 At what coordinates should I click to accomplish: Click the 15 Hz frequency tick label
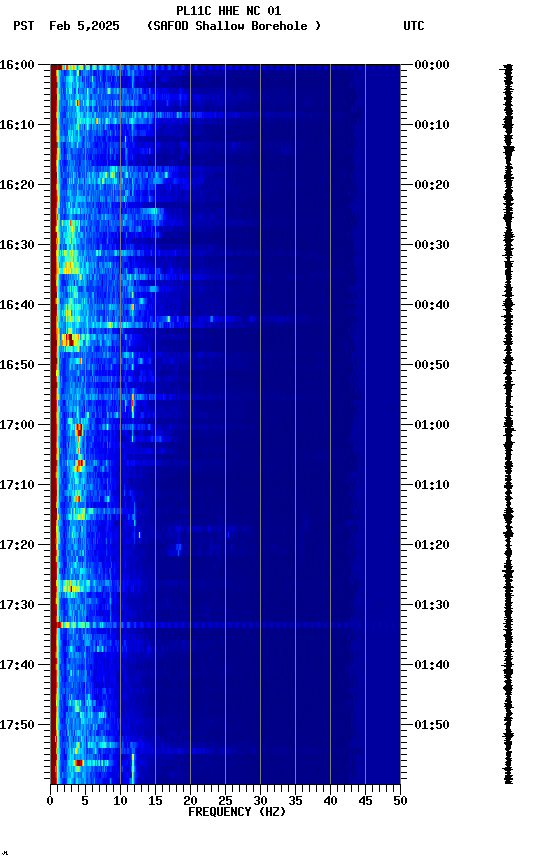[x=155, y=802]
